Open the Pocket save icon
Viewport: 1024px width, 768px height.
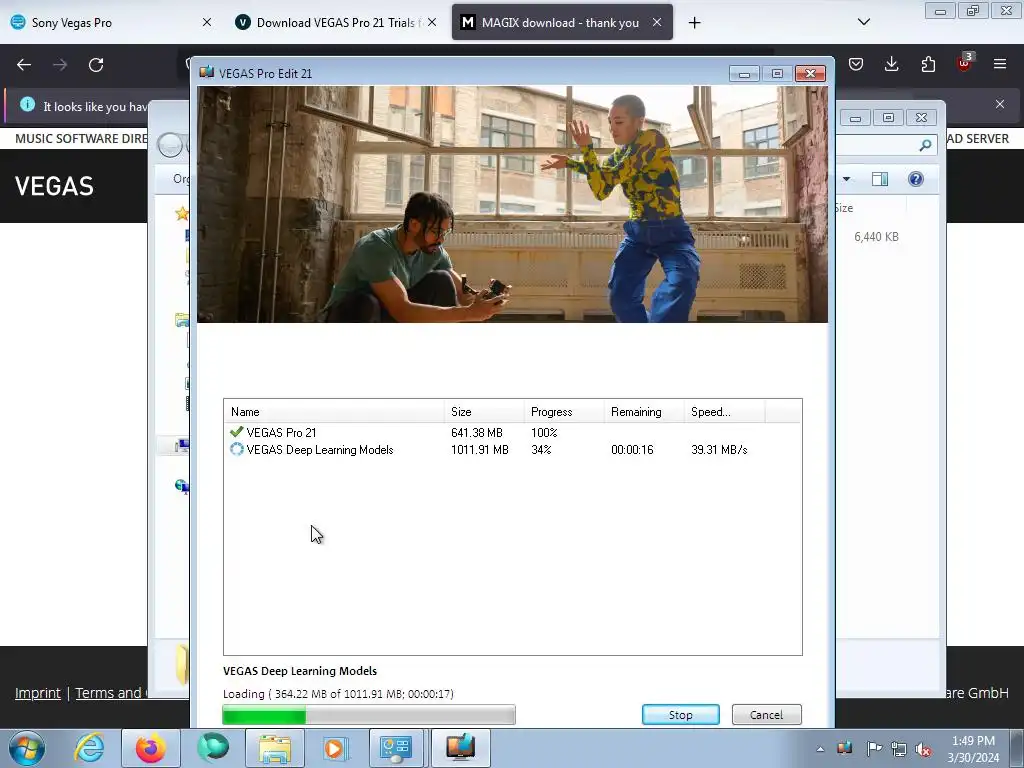[856, 64]
